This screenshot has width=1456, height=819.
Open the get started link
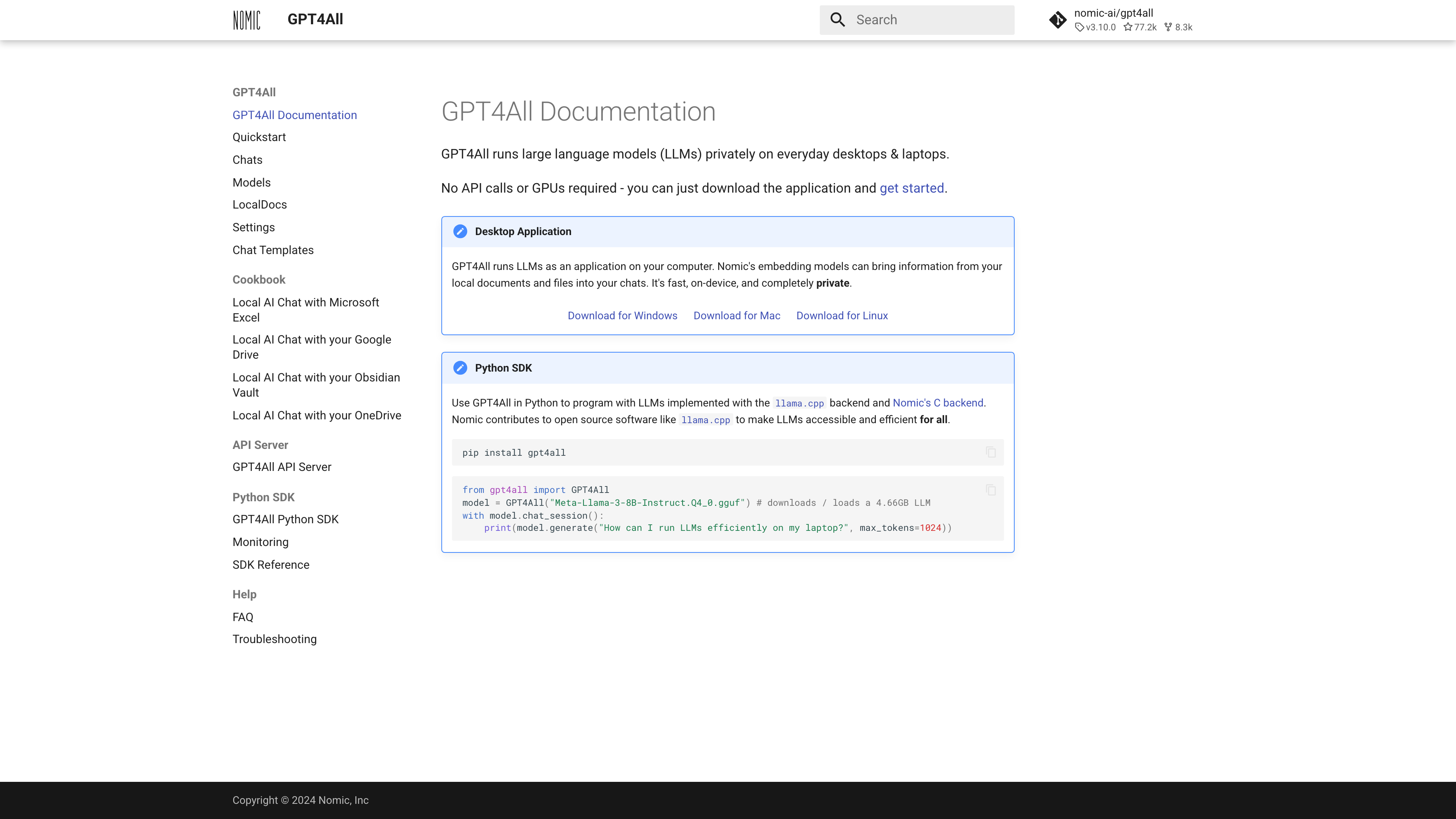click(911, 188)
